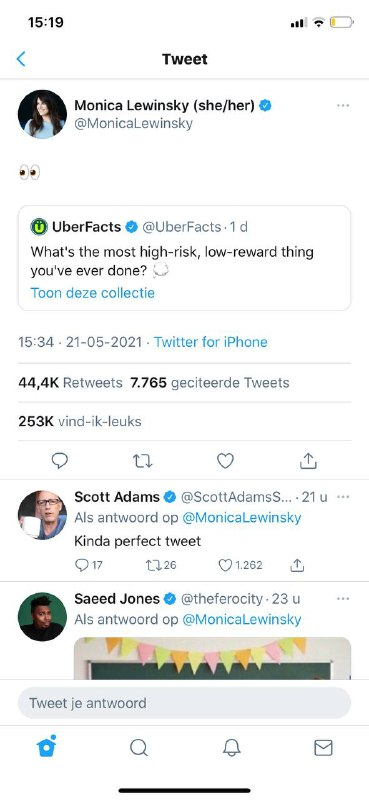Screen dimensions: 369x800
Task: Retweet the main tweet
Action: [x=142, y=461]
